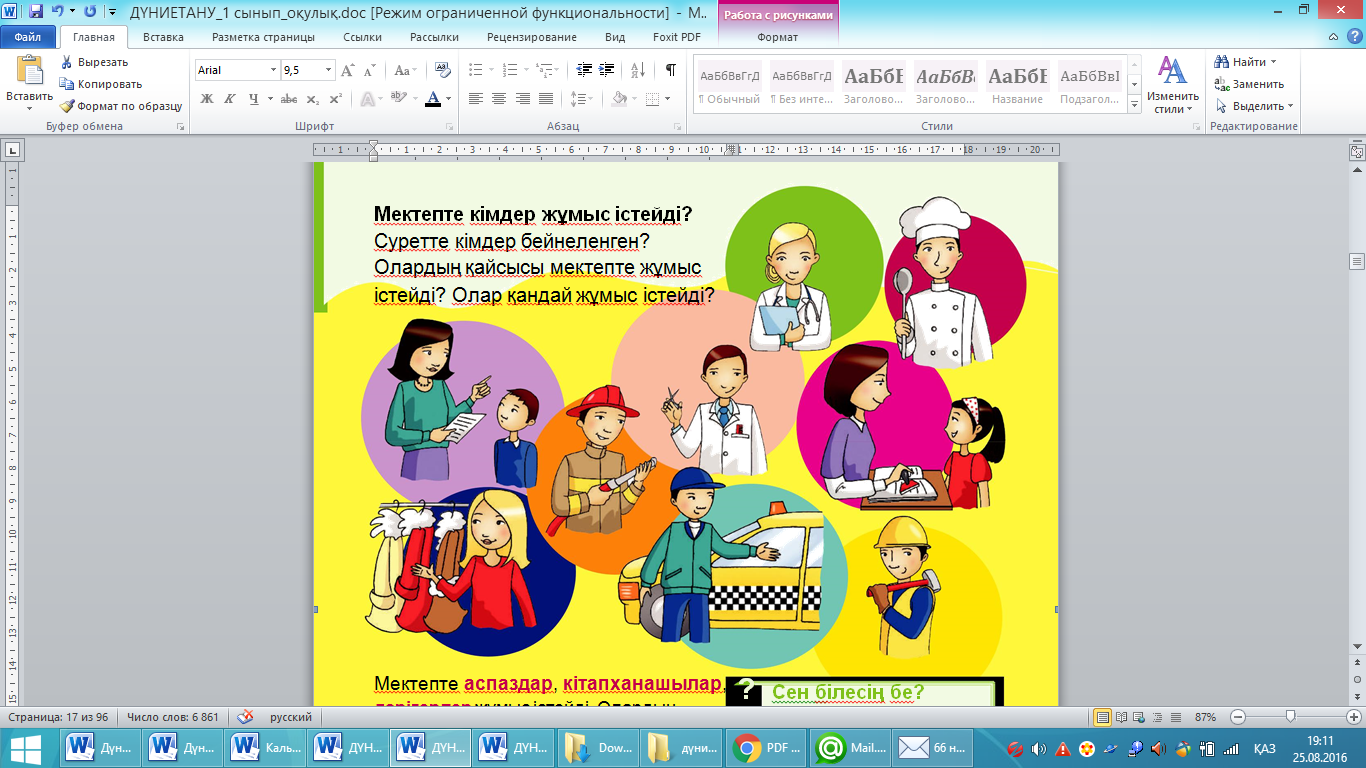Toggle Underline formatting (Ч)
1366x768 pixels.
click(x=254, y=99)
